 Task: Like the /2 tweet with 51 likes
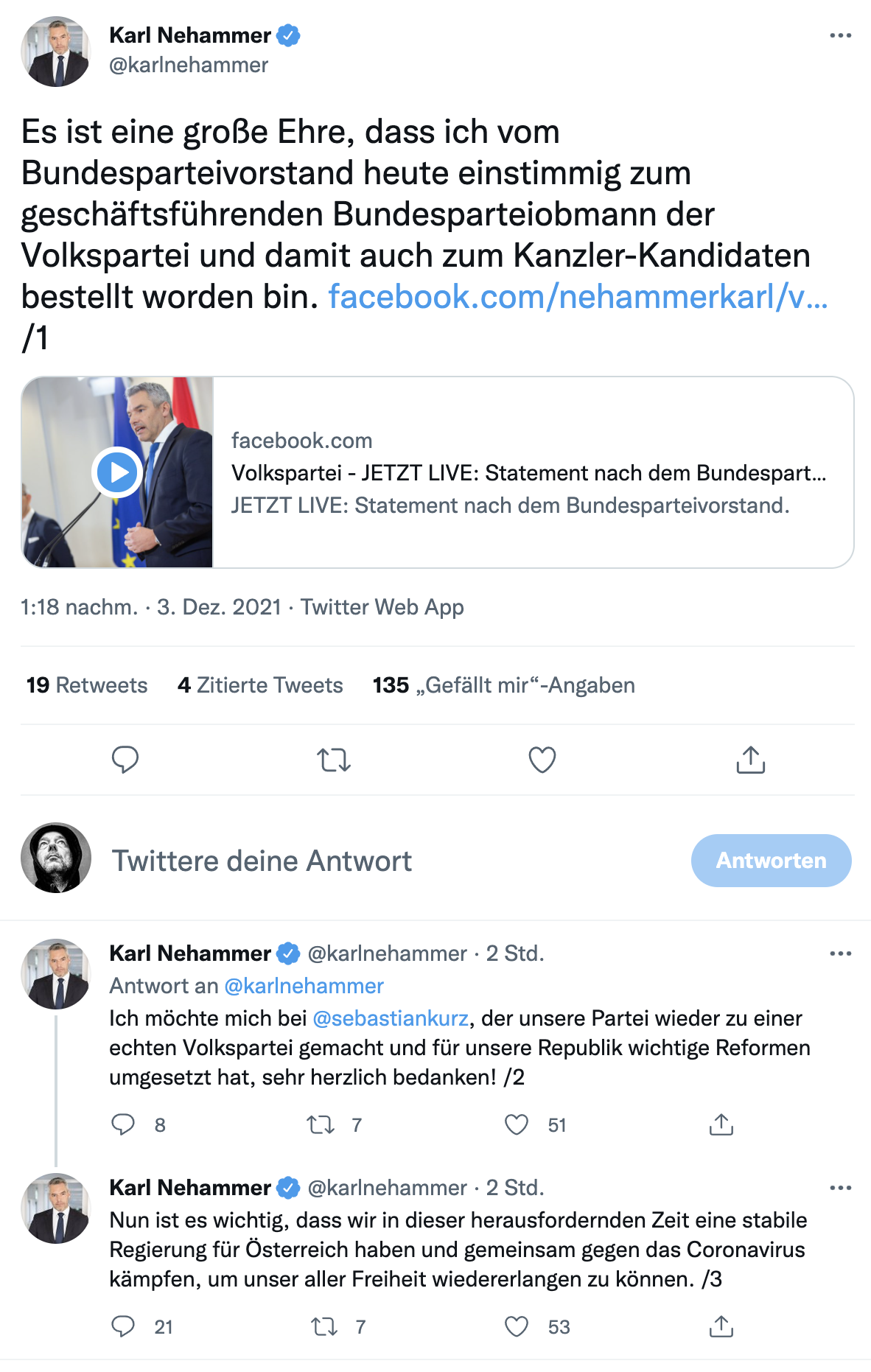click(517, 1124)
